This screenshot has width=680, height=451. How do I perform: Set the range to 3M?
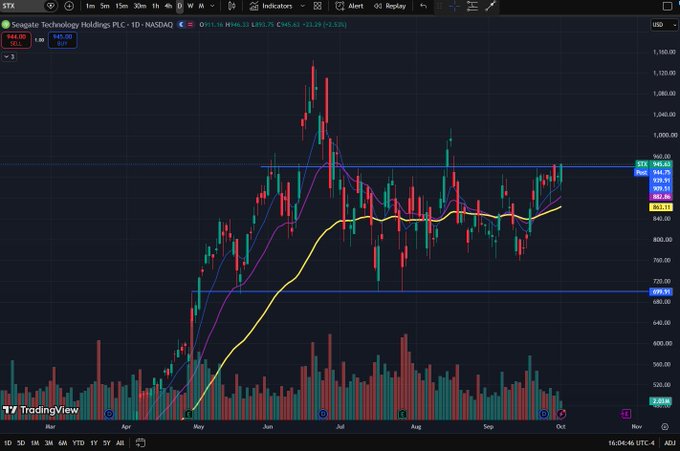[x=49, y=443]
